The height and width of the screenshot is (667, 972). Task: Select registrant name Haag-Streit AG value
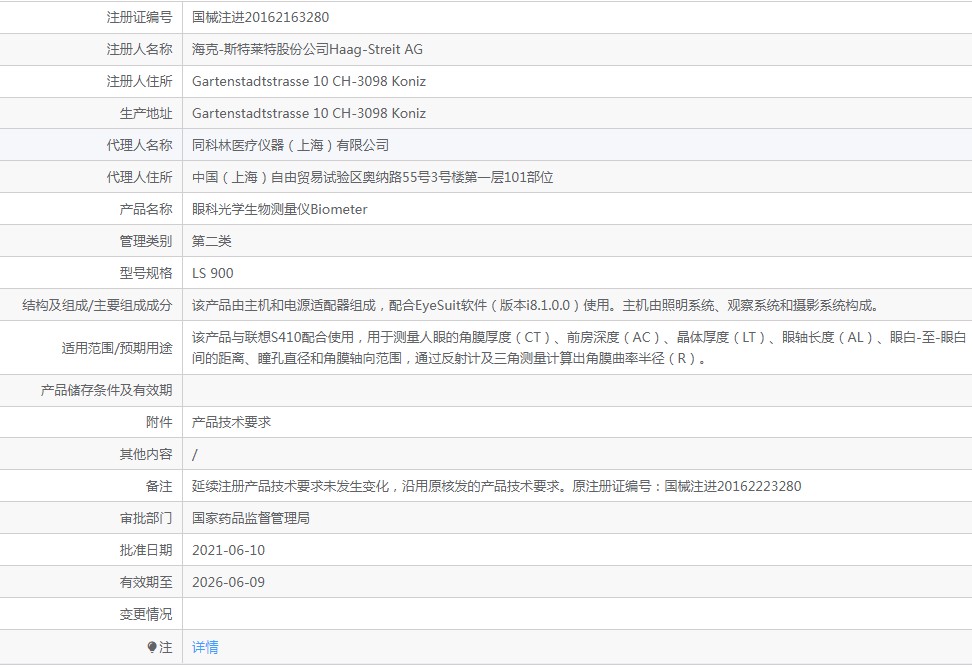pyautogui.click(x=307, y=50)
